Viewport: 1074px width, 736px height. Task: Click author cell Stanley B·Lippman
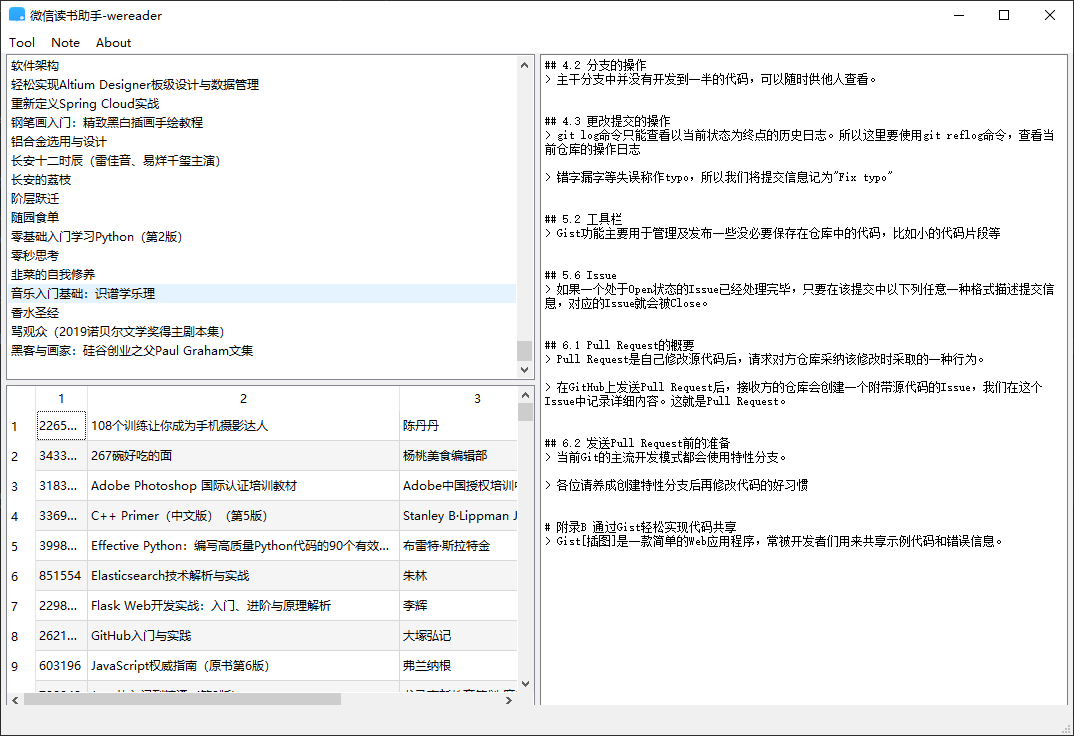(458, 516)
